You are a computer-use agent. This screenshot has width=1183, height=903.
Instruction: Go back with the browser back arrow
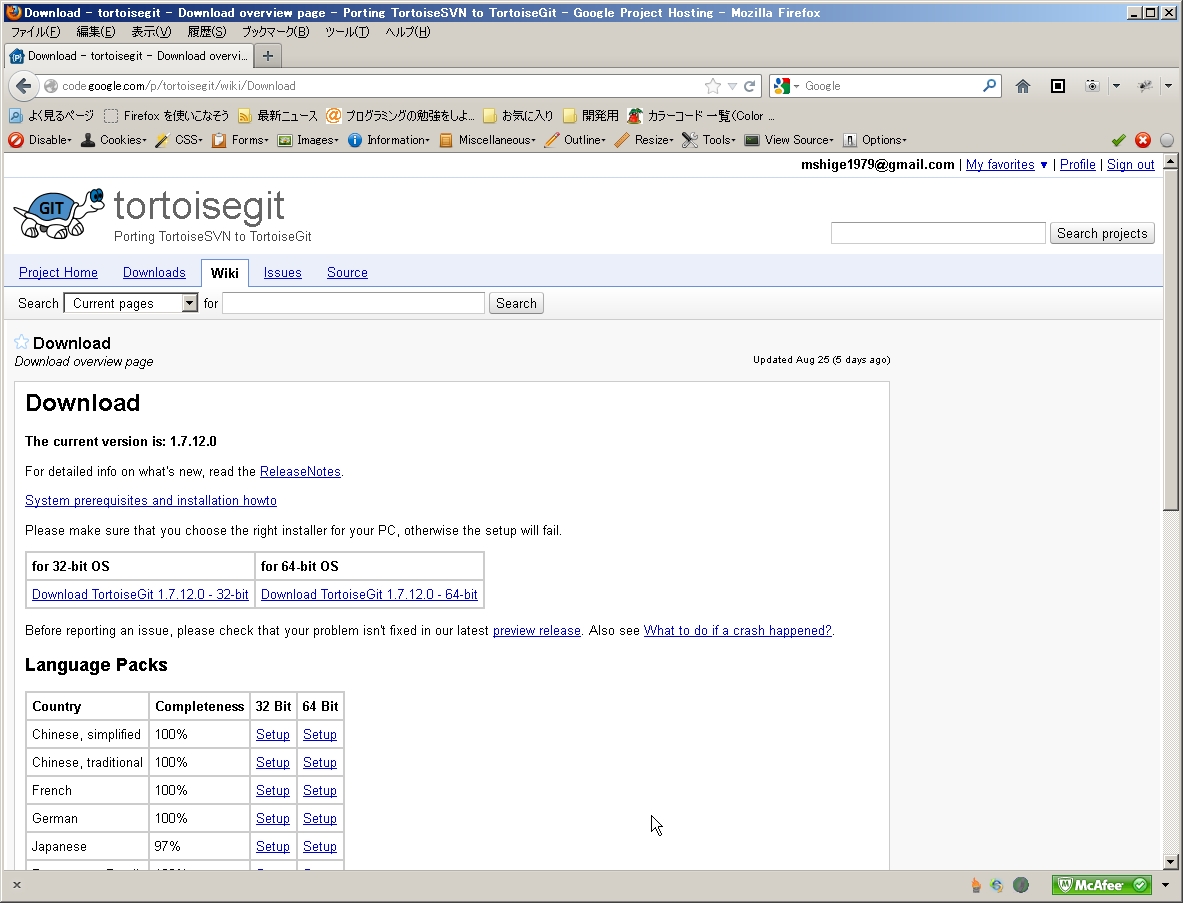(23, 86)
